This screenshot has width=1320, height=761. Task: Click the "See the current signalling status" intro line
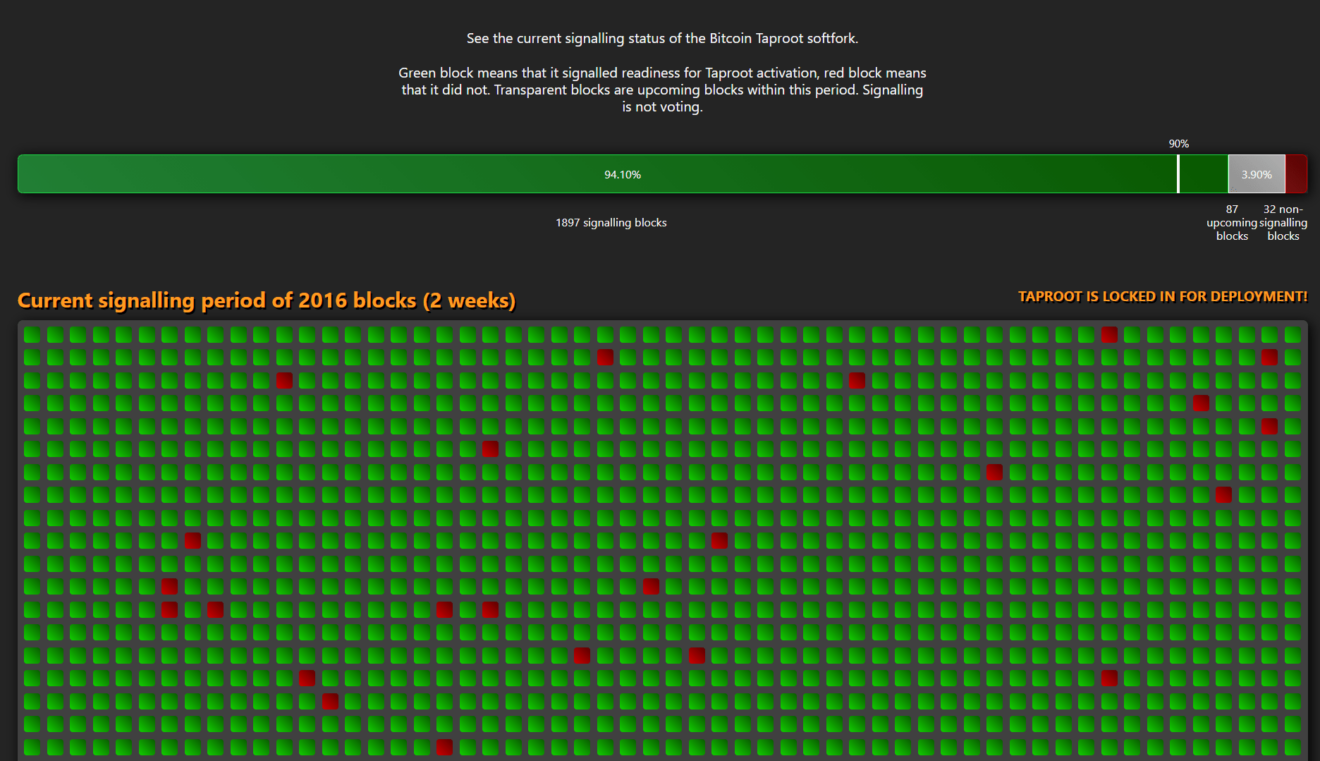click(x=663, y=39)
